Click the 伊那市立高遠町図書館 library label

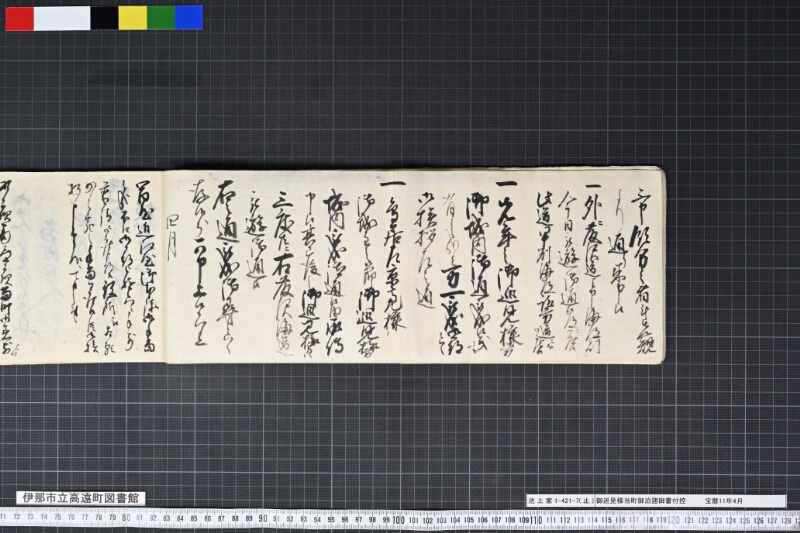pyautogui.click(x=81, y=498)
